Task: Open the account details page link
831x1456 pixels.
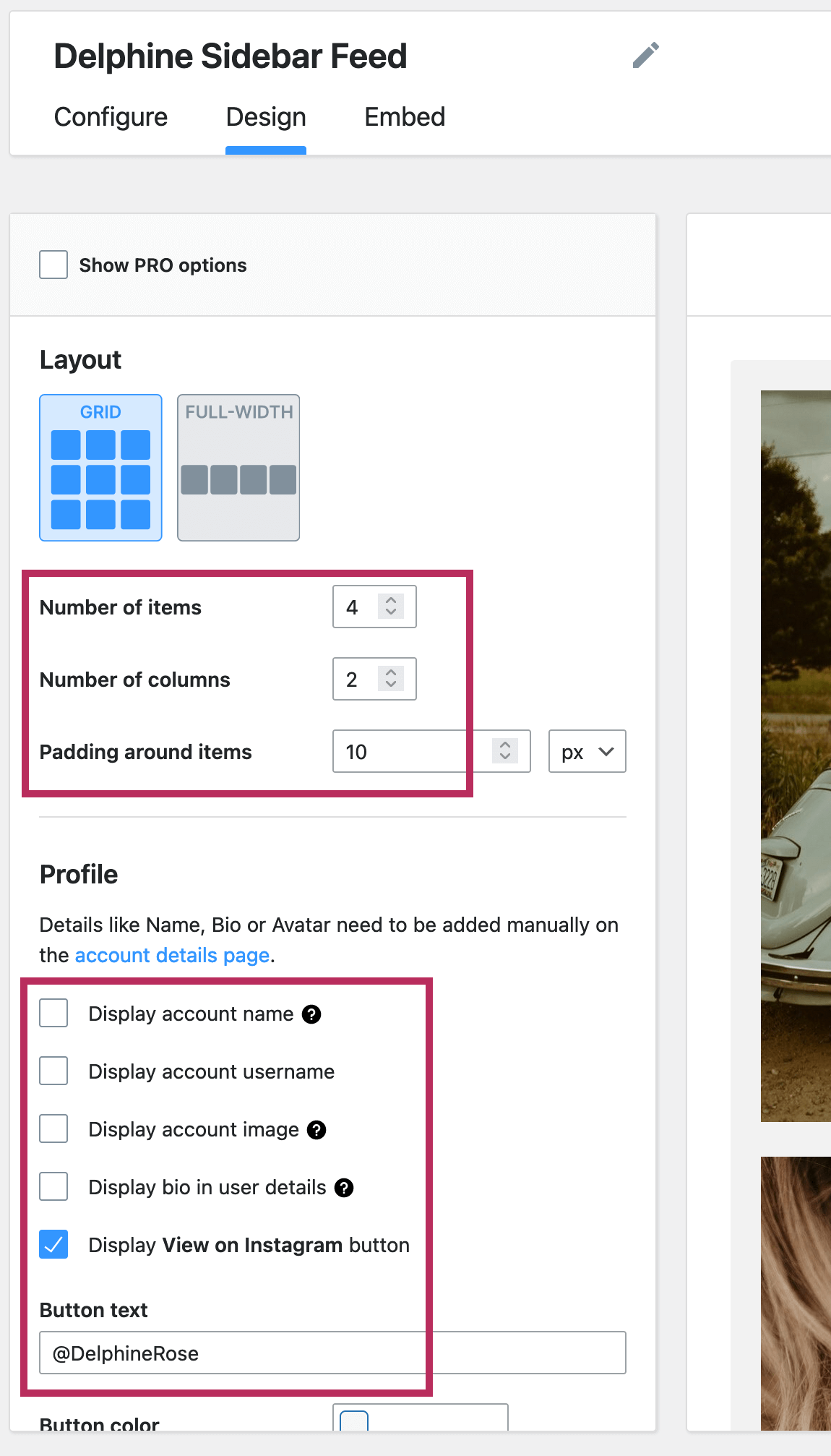Action: tap(172, 956)
